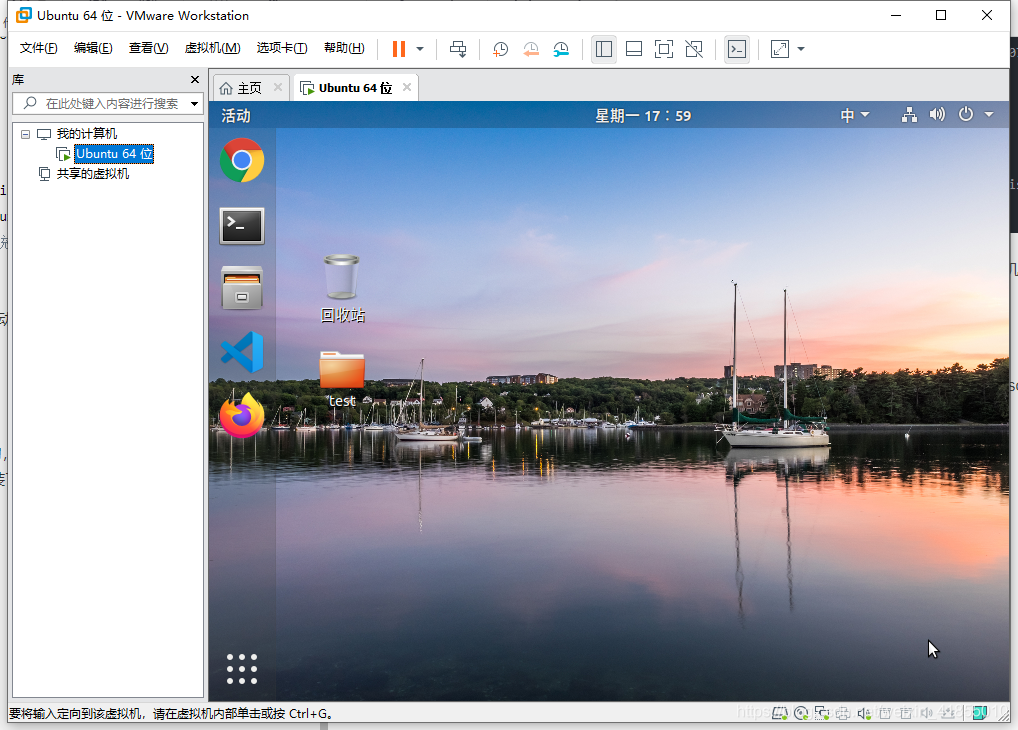Select the 回收站 trash desktop icon

coord(342,289)
